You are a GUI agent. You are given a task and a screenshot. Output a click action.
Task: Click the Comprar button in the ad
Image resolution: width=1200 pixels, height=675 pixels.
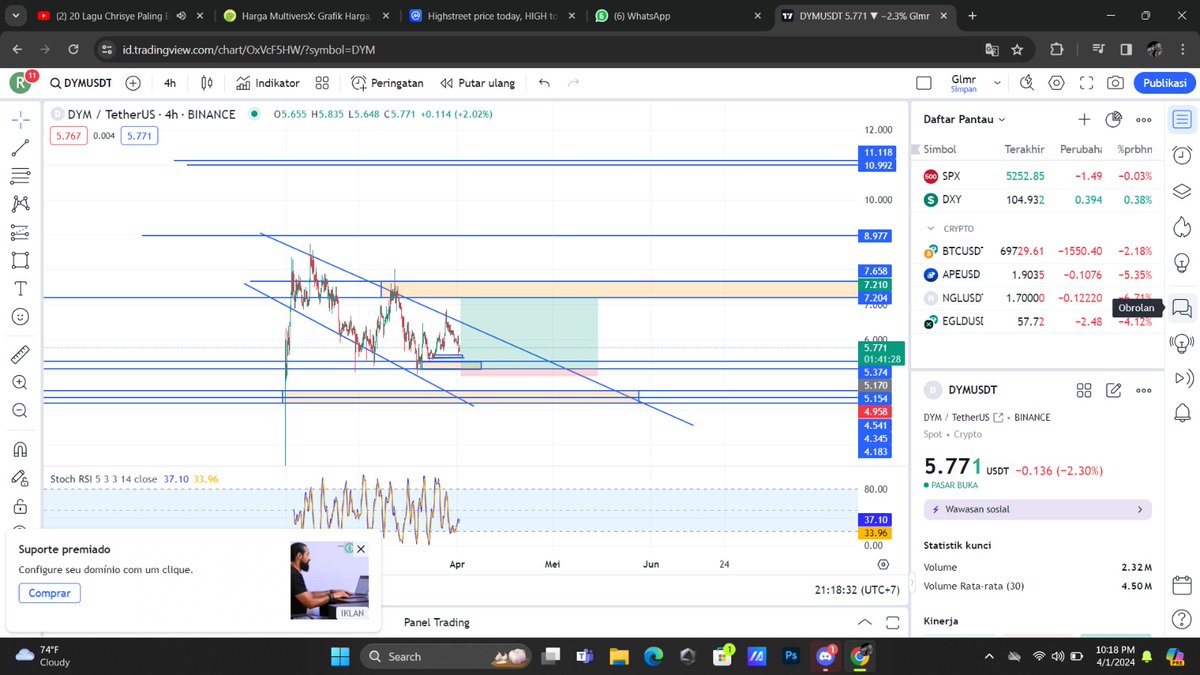[x=49, y=593]
